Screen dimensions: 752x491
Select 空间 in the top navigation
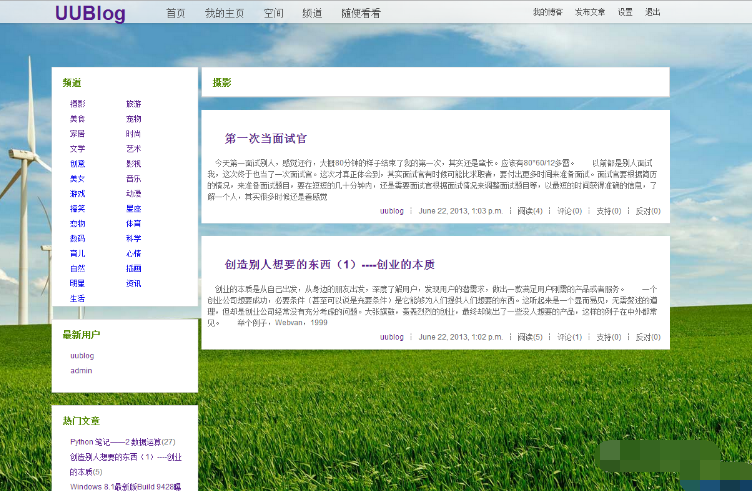pyautogui.click(x=273, y=13)
